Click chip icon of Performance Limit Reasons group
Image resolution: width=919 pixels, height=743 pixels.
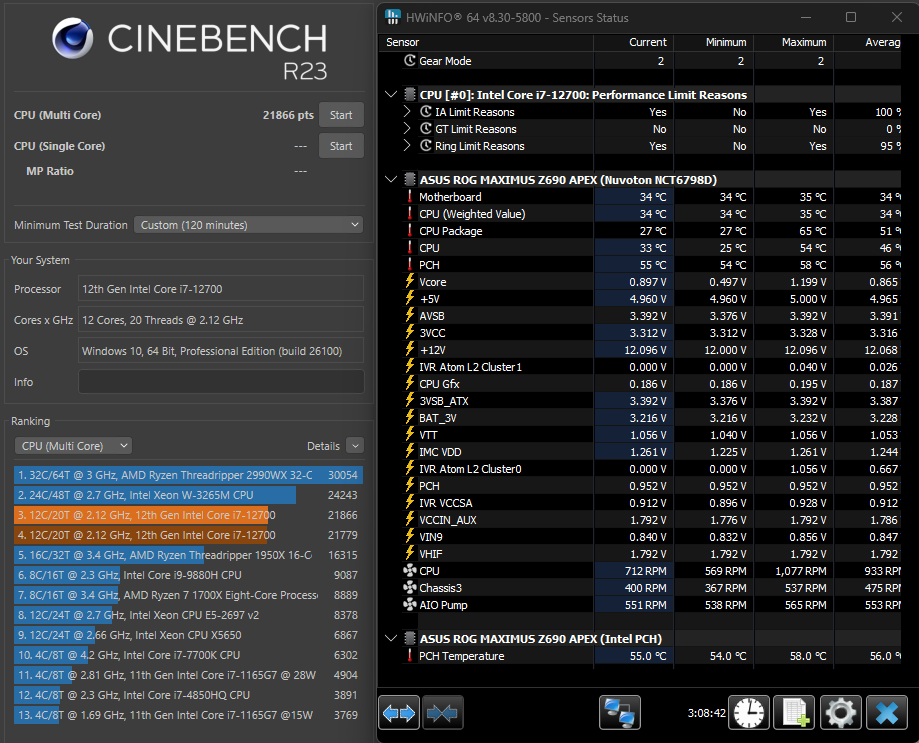[x=410, y=94]
